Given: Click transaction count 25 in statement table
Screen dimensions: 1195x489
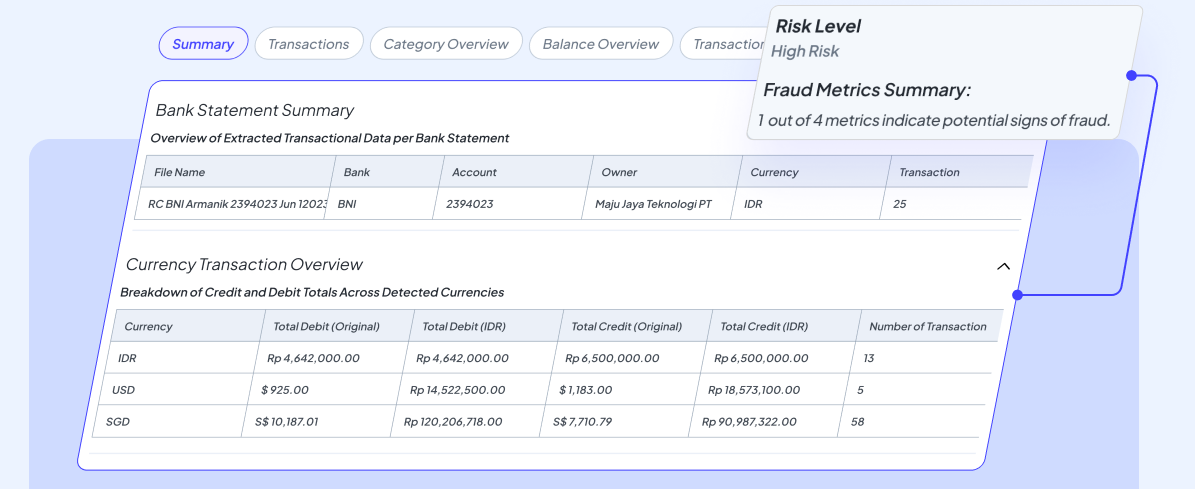Looking at the screenshot, I should [899, 203].
